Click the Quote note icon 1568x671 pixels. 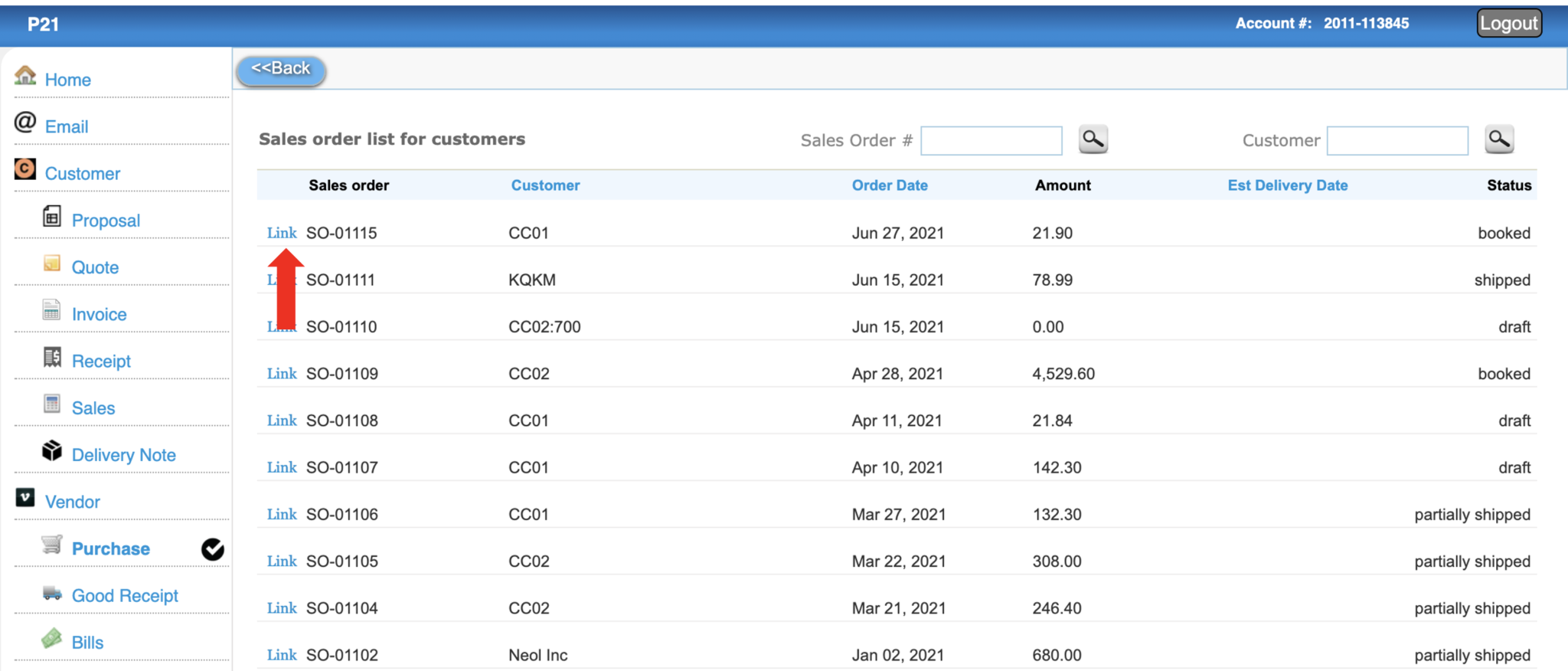[x=52, y=263]
